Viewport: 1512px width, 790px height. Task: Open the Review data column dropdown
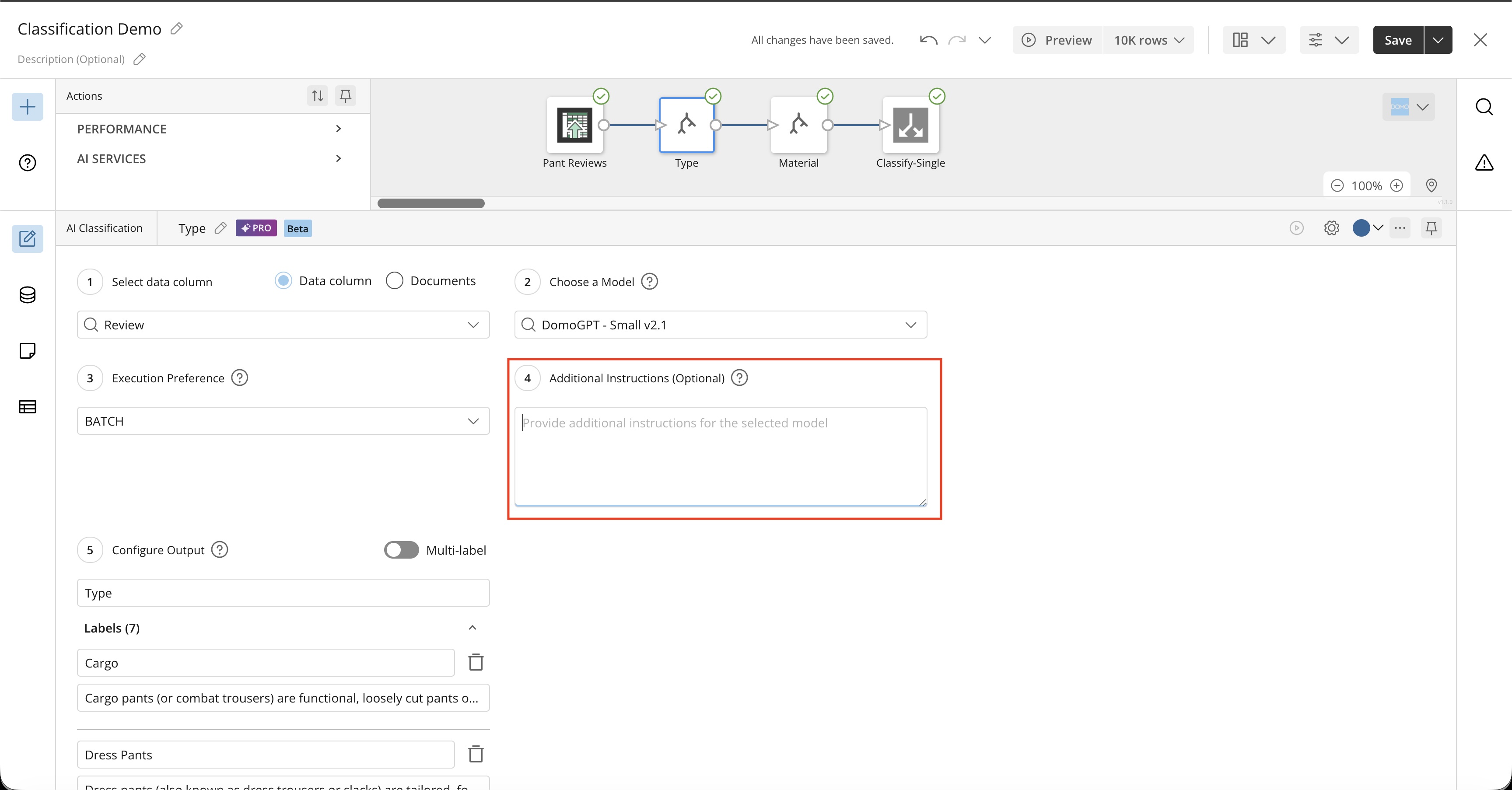[283, 325]
